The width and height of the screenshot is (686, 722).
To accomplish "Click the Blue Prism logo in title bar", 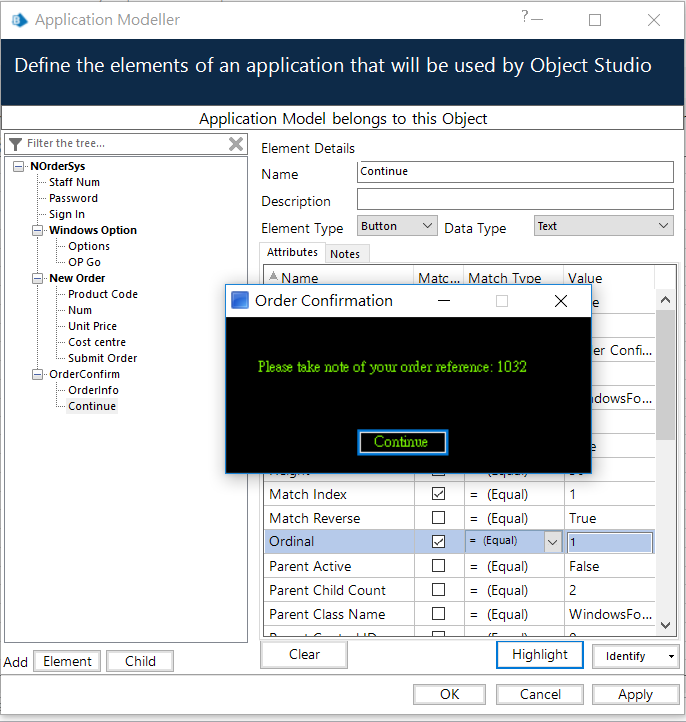I will (x=20, y=20).
